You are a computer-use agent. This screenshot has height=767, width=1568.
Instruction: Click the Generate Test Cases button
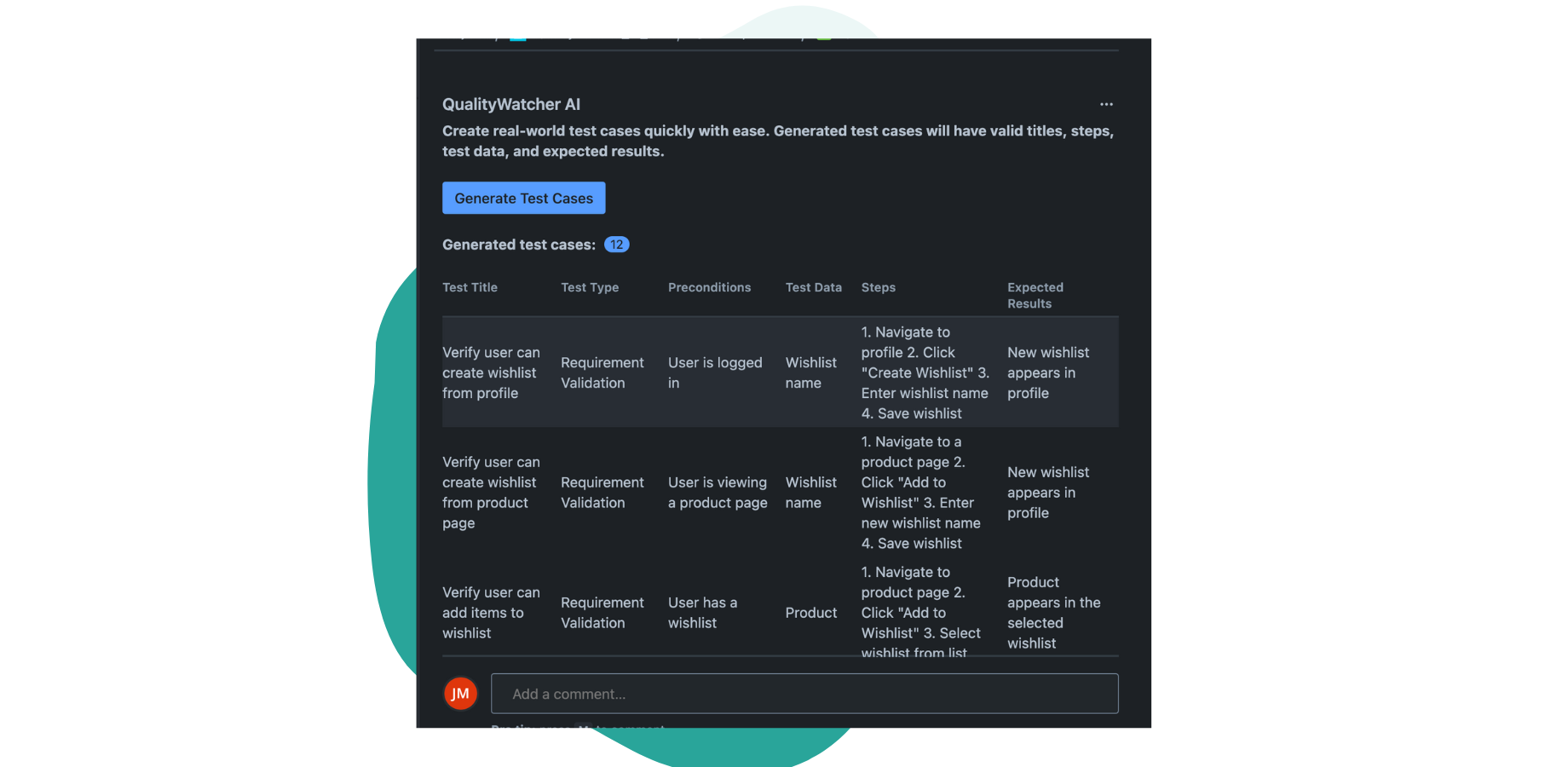point(523,198)
